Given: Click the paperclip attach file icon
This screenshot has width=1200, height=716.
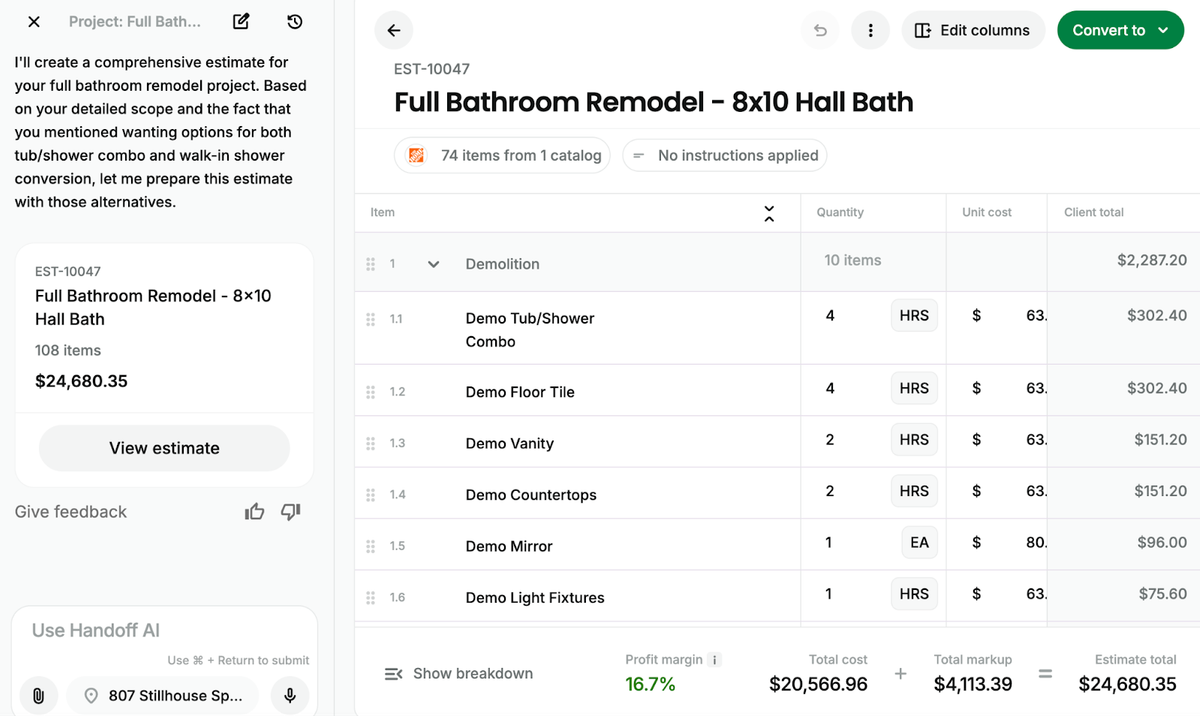Looking at the screenshot, I should (38, 695).
